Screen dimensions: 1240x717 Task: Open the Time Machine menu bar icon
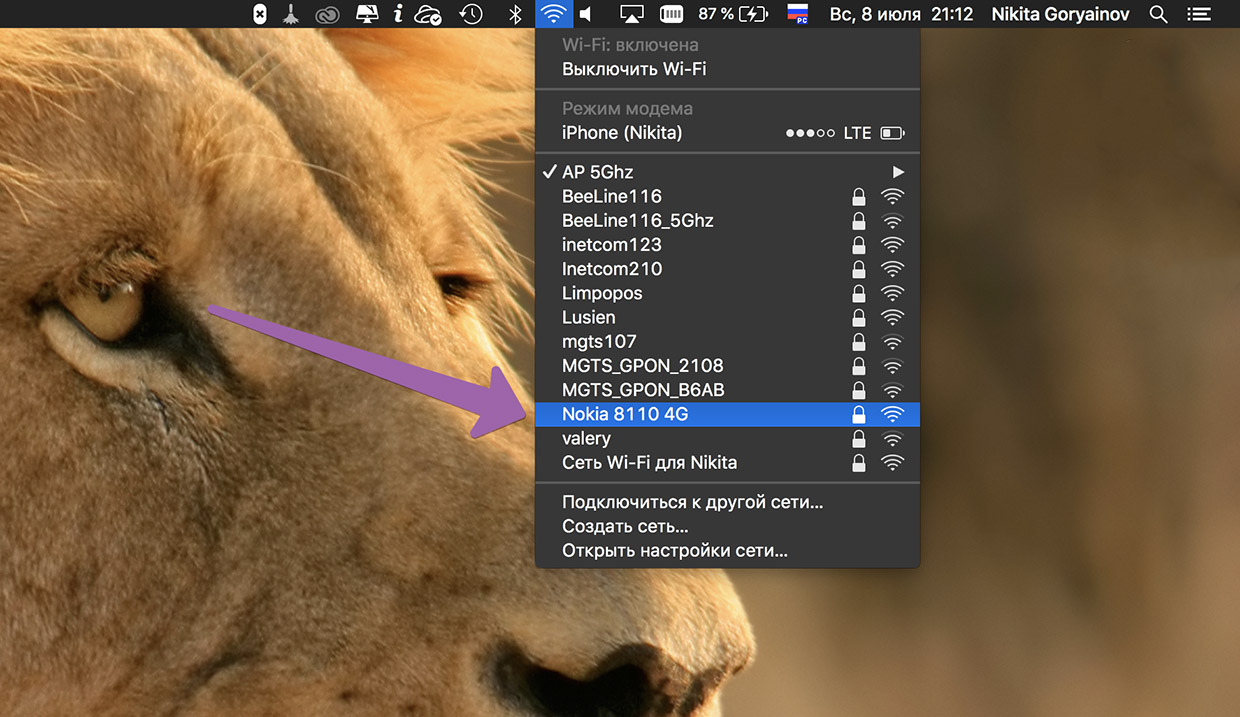click(x=471, y=14)
